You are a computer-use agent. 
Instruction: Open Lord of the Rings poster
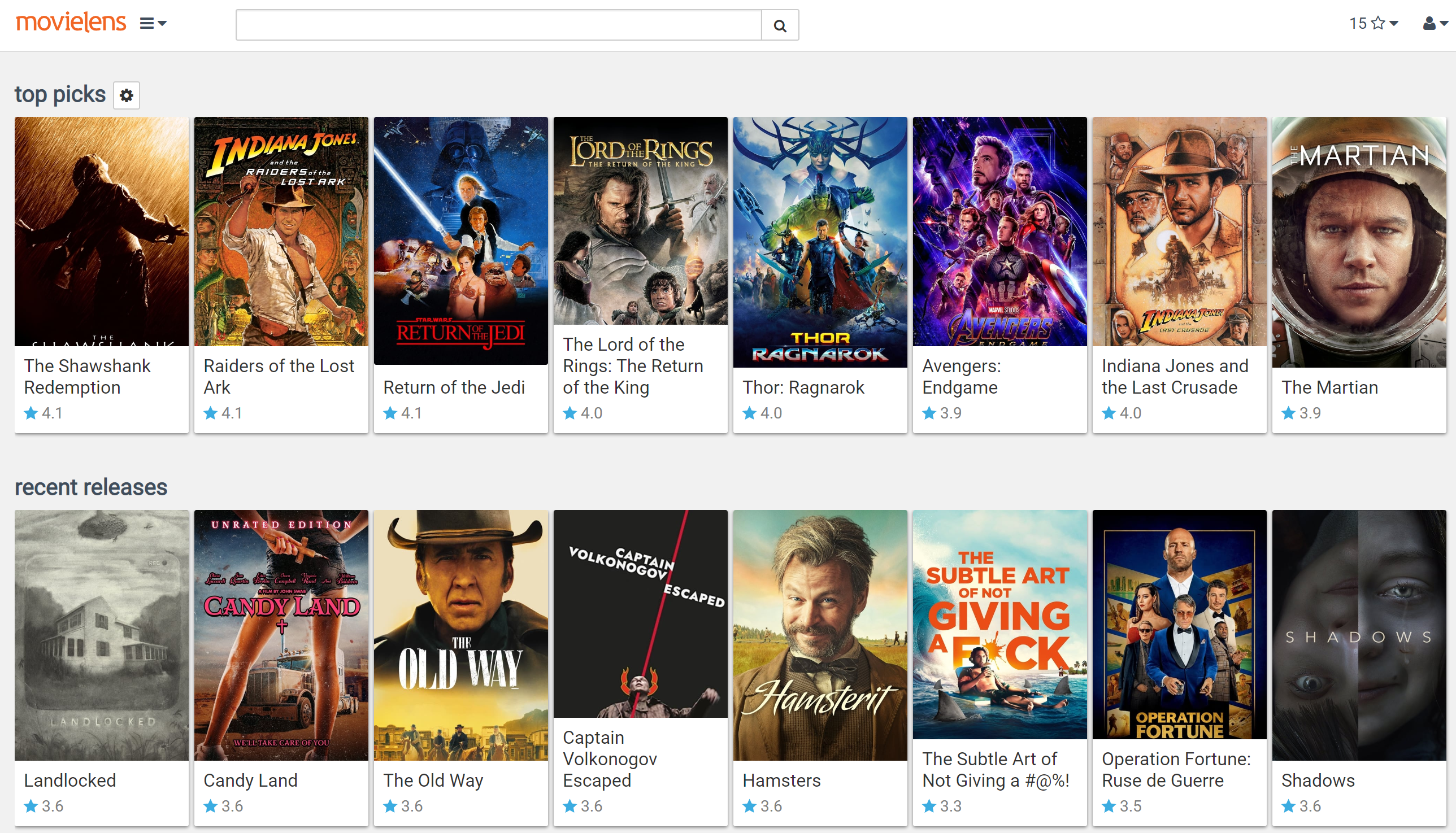coord(641,221)
